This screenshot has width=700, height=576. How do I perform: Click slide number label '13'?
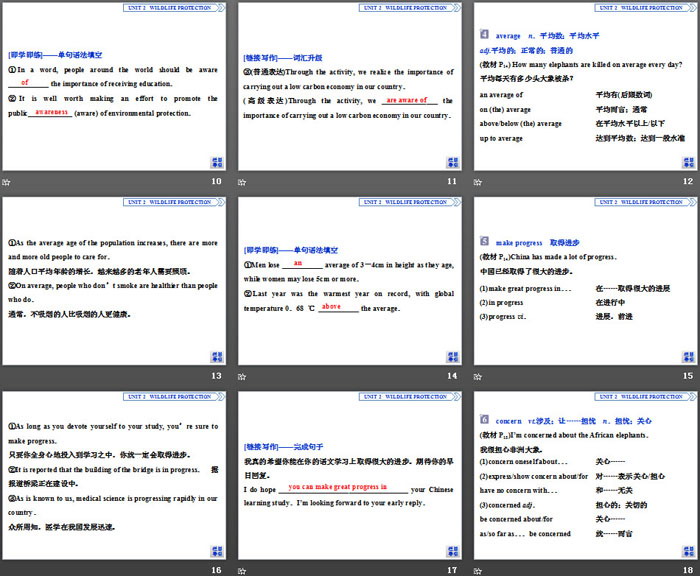pyautogui.click(x=216, y=376)
